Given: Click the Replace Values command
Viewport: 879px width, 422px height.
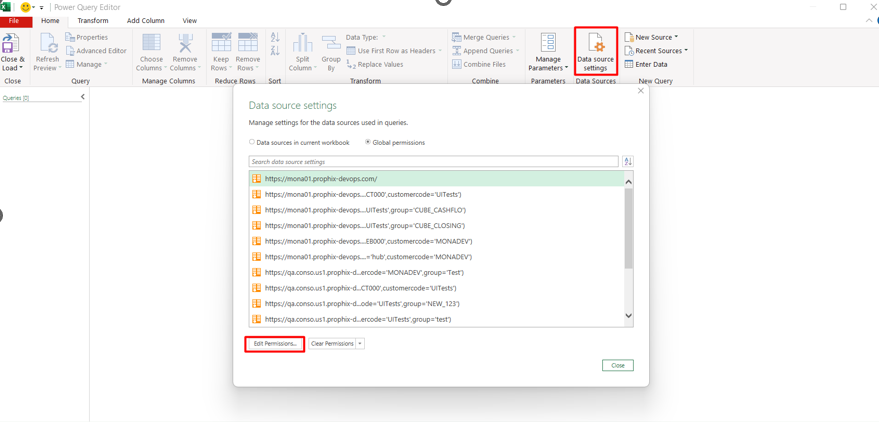Looking at the screenshot, I should point(374,64).
